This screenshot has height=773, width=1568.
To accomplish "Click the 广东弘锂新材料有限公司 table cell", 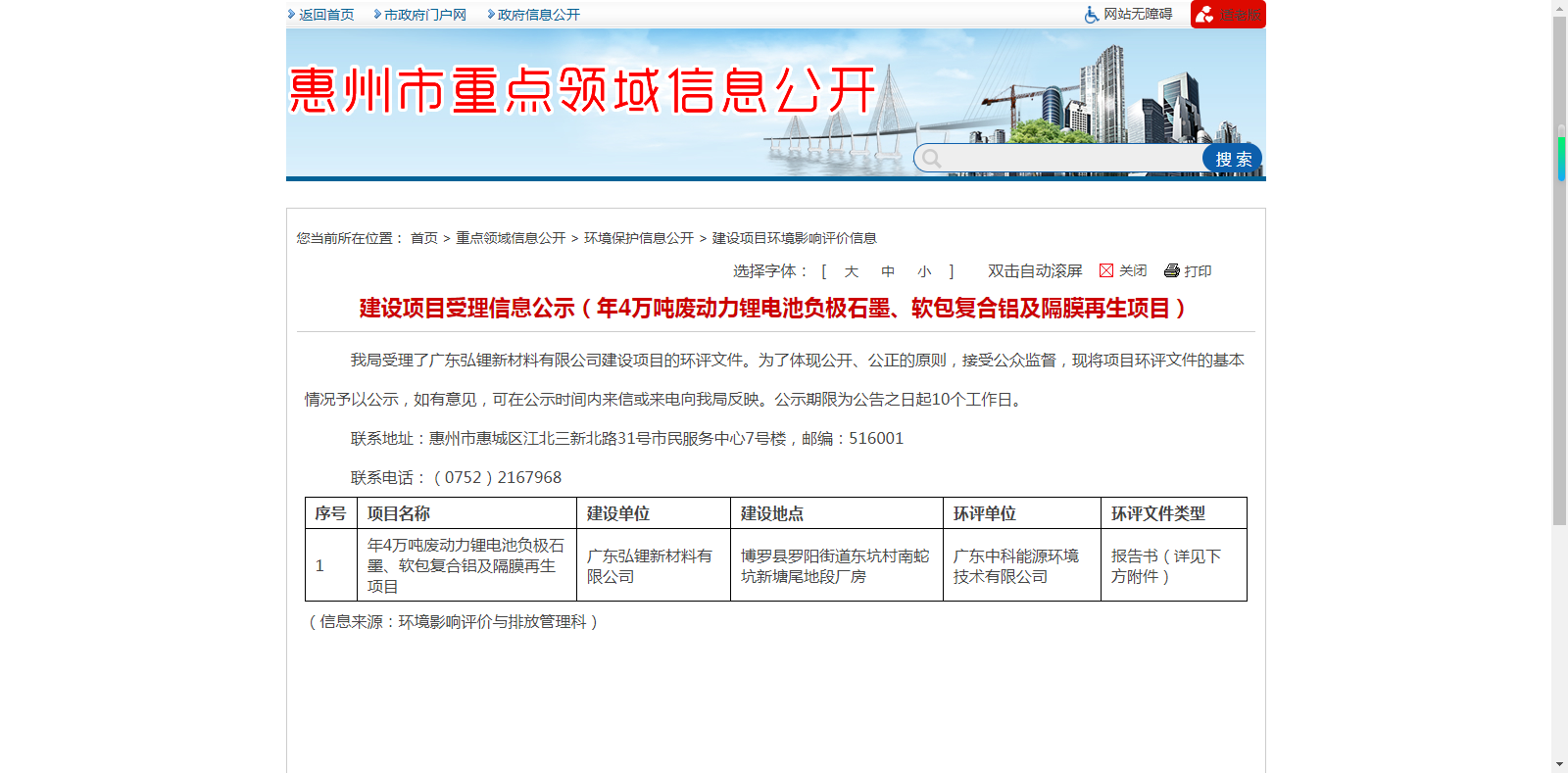I will 654,565.
